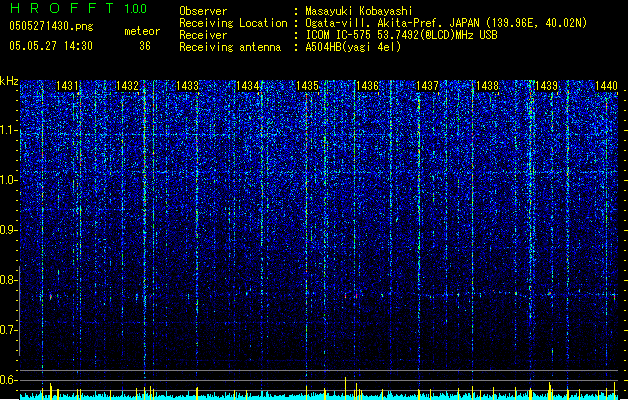Screen dimensions: 629x400
Task: Click the 0.9 kHz axis tick label
Action: click(x=9, y=230)
